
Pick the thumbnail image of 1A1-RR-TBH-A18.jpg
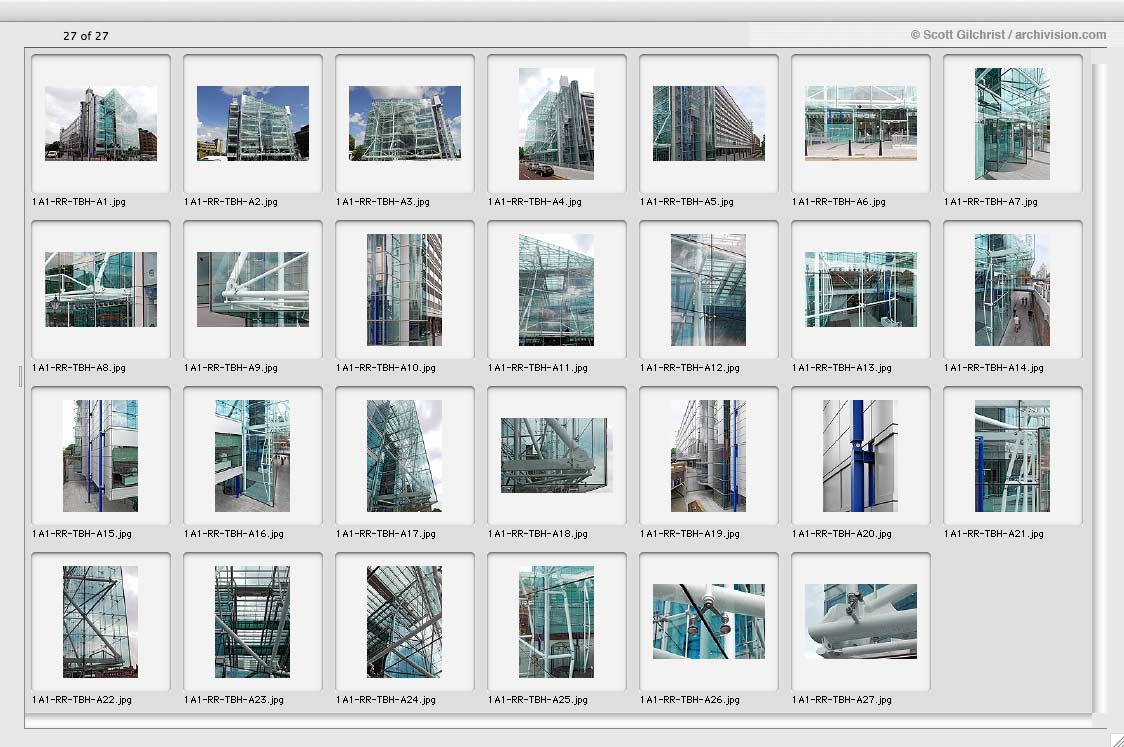click(x=557, y=455)
